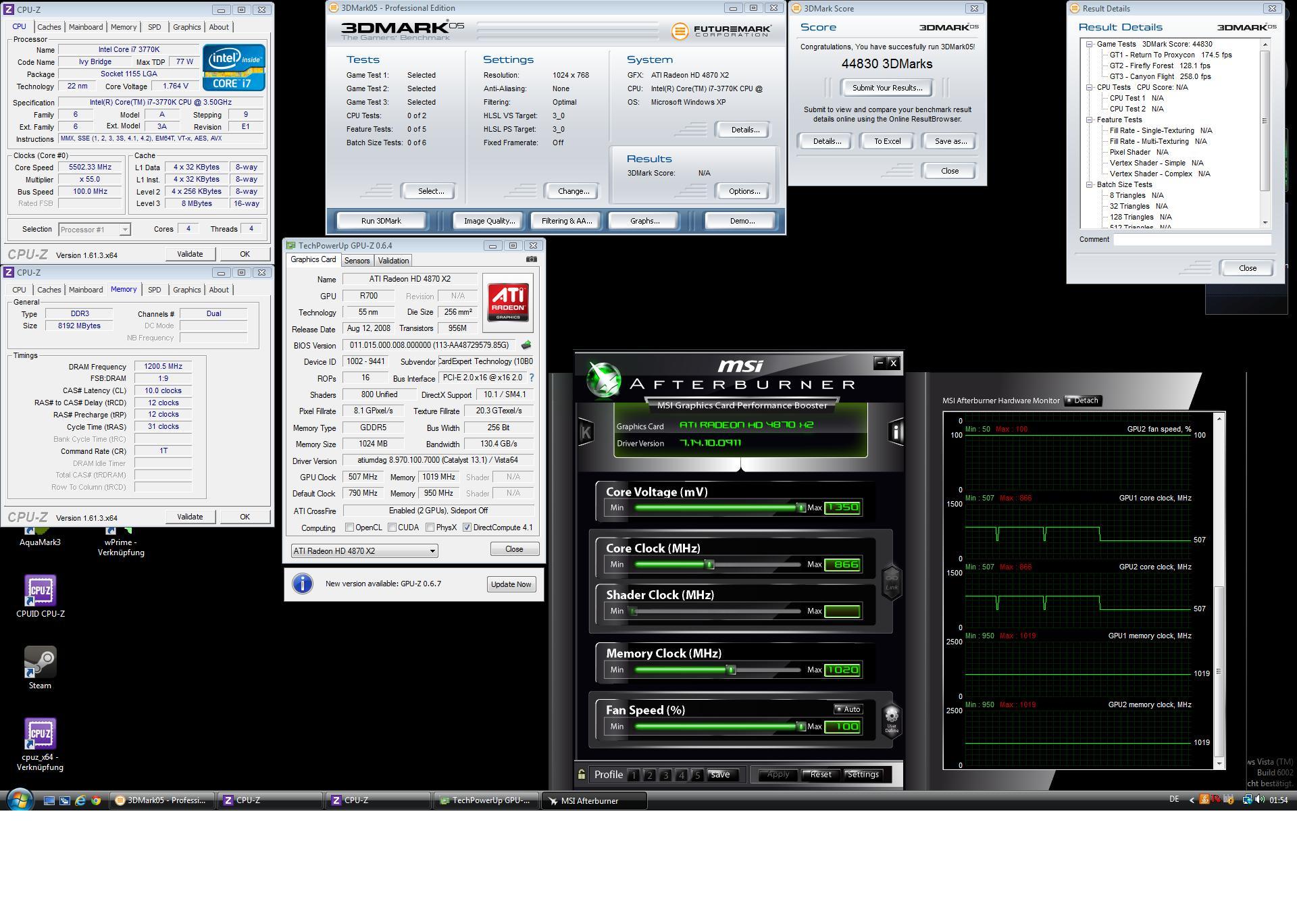Screen dimensions: 1297x924
Task: Open the AquaMark3 desktop shortcut
Action: [40, 537]
